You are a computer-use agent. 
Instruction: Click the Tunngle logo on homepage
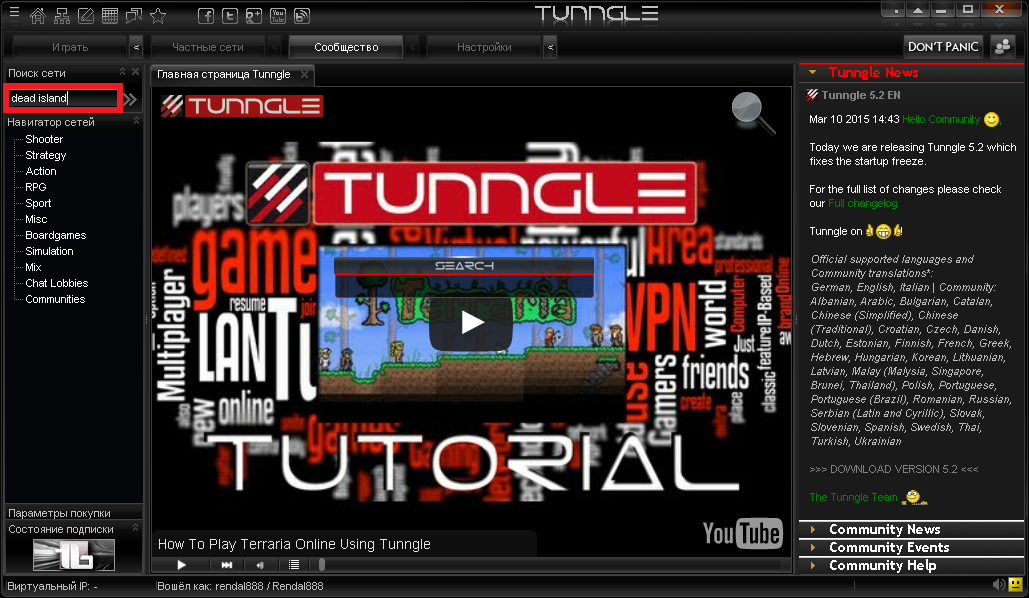click(x=242, y=106)
